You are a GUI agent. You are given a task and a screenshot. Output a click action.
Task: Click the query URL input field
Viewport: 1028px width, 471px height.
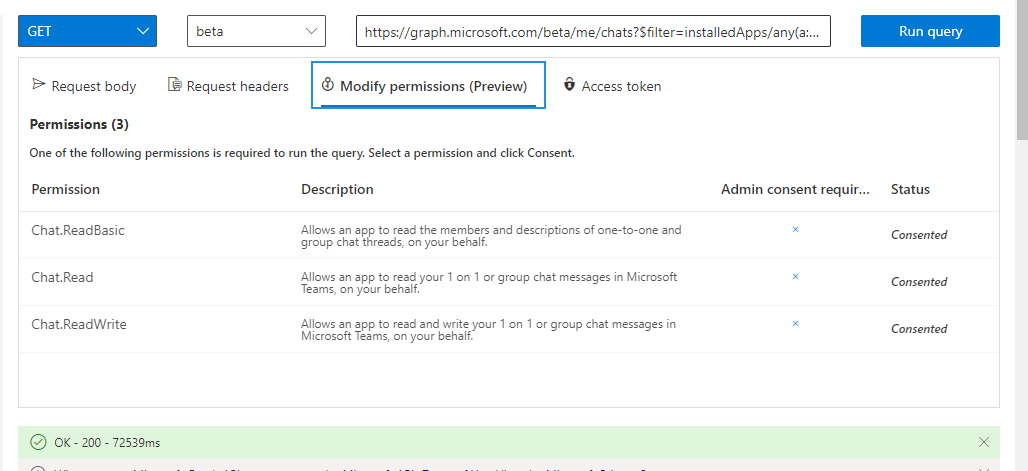[593, 31]
